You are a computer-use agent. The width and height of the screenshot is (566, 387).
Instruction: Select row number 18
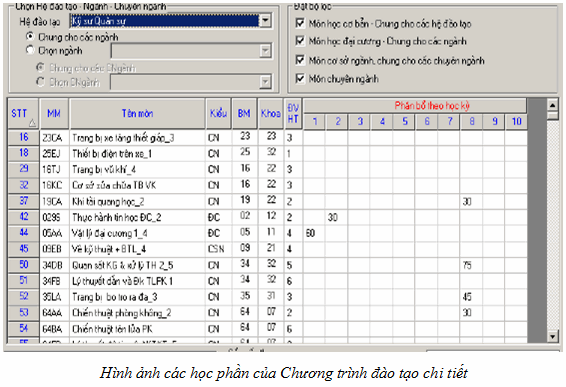tap(23, 153)
